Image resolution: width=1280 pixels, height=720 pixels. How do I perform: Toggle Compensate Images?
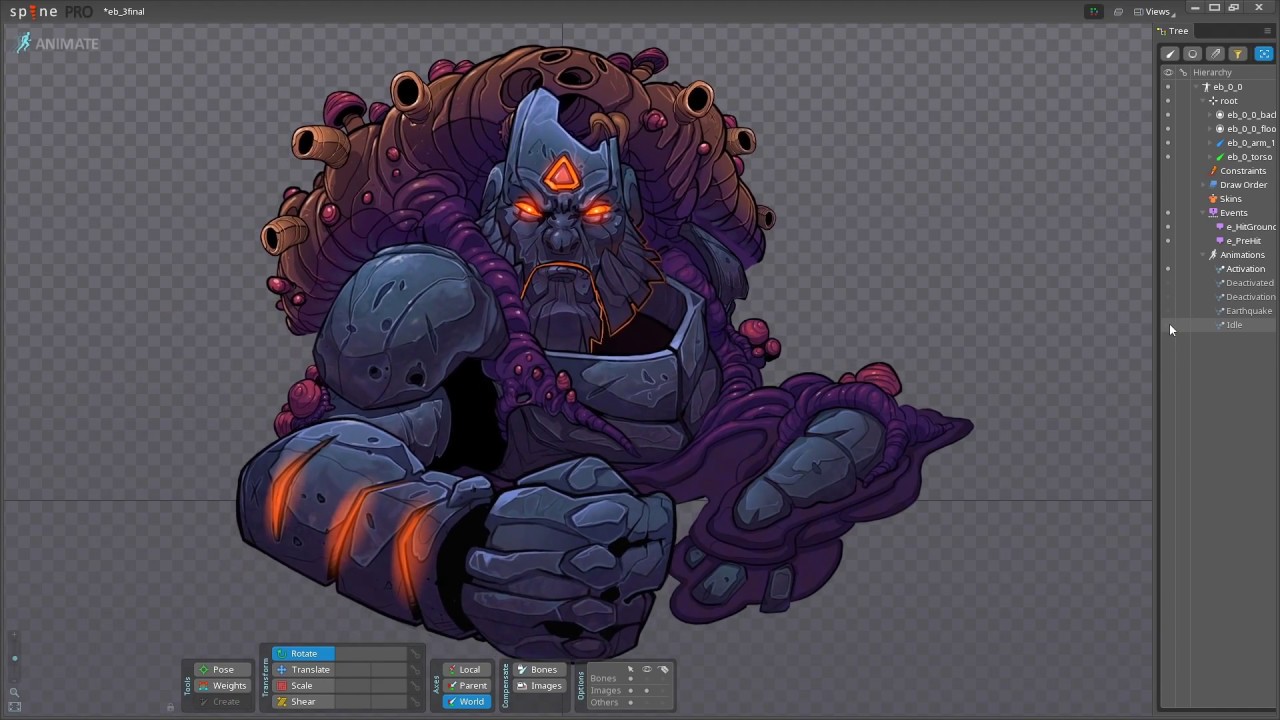(x=538, y=686)
